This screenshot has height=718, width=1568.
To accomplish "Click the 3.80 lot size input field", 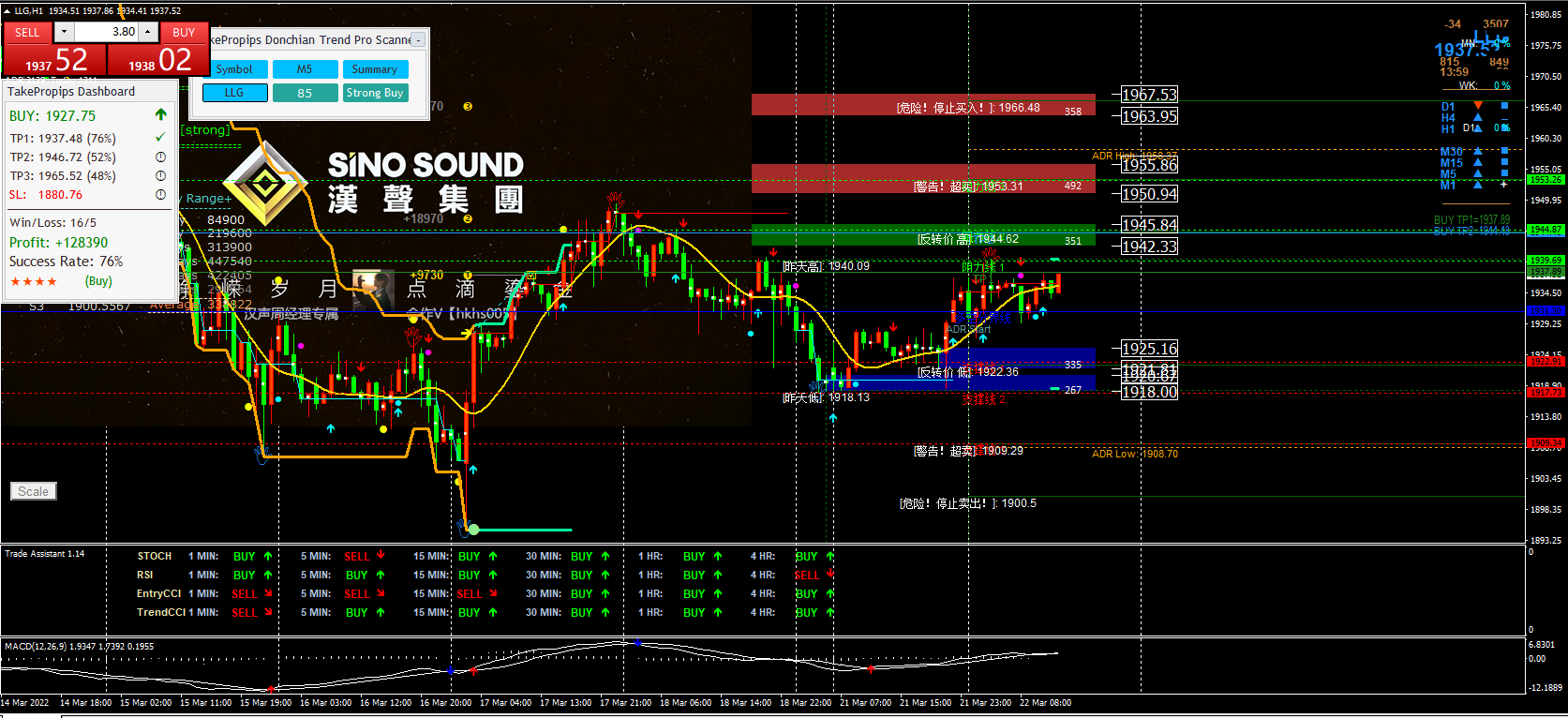I will [x=106, y=32].
